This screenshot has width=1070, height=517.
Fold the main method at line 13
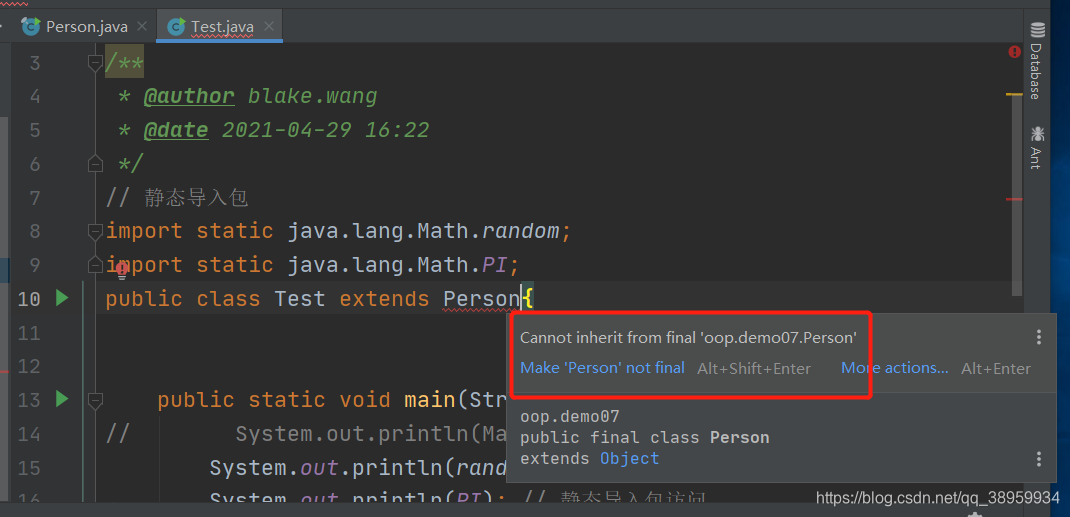[96, 399]
